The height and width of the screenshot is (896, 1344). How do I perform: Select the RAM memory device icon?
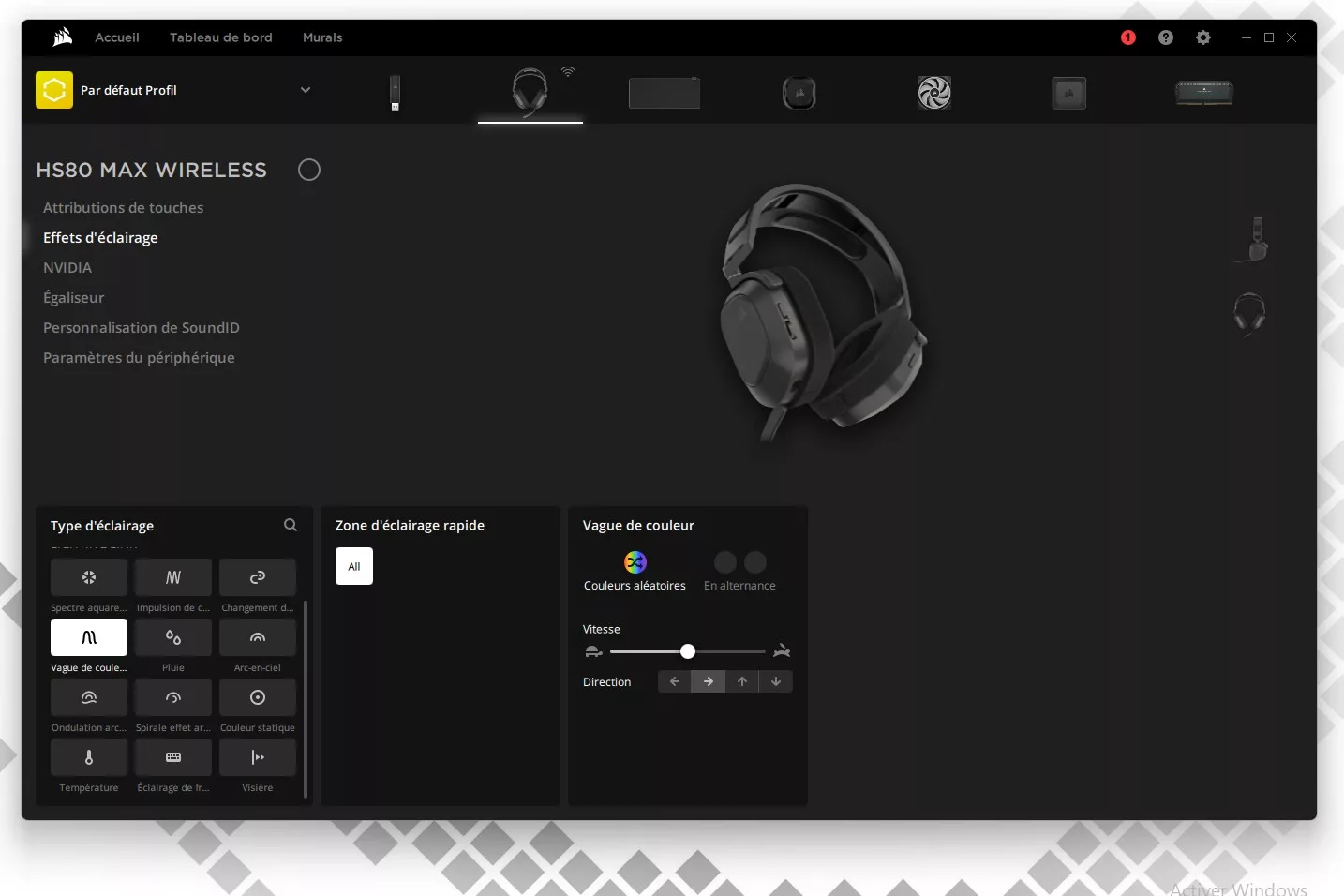(x=1204, y=93)
